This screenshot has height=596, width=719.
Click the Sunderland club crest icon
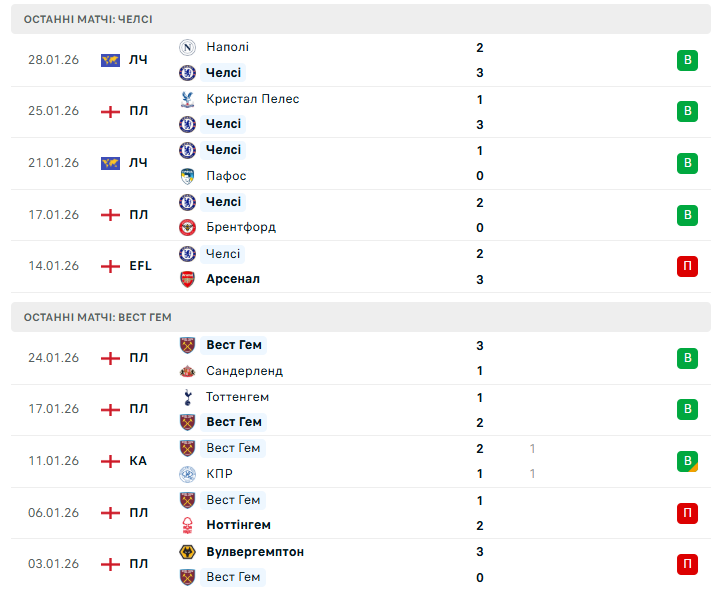click(x=187, y=371)
